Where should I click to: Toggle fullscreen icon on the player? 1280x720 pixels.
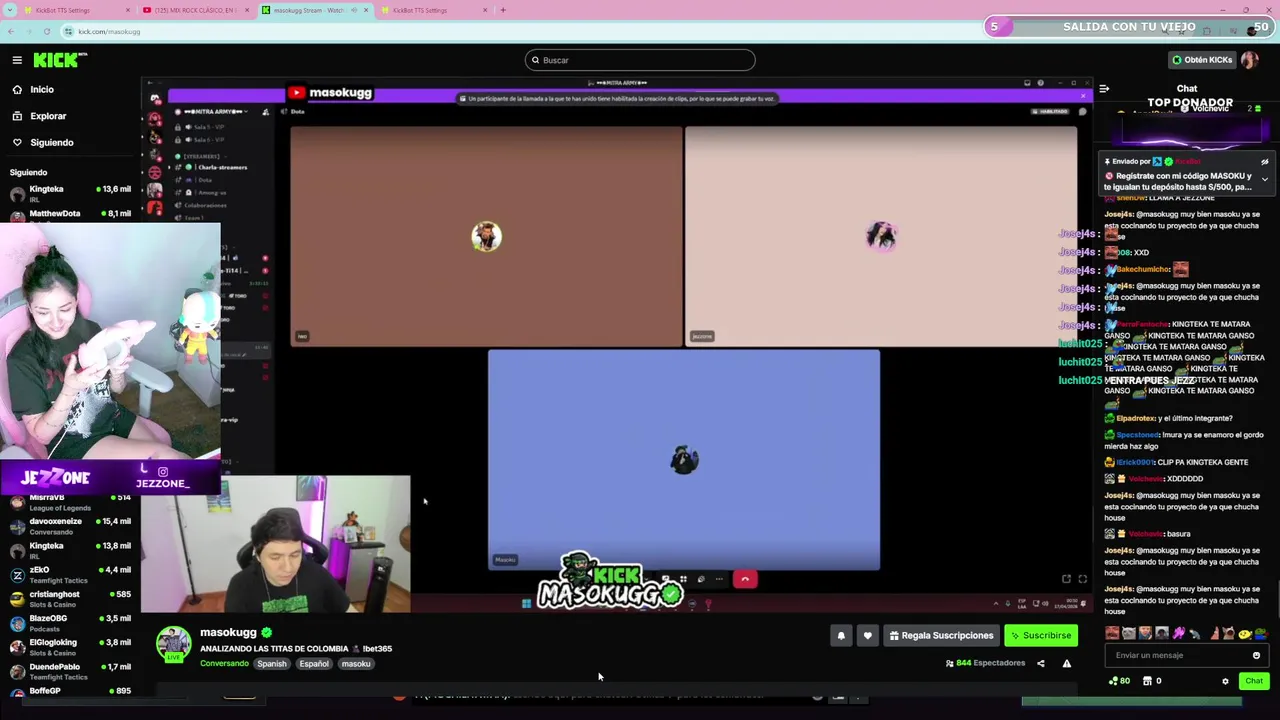point(1082,579)
